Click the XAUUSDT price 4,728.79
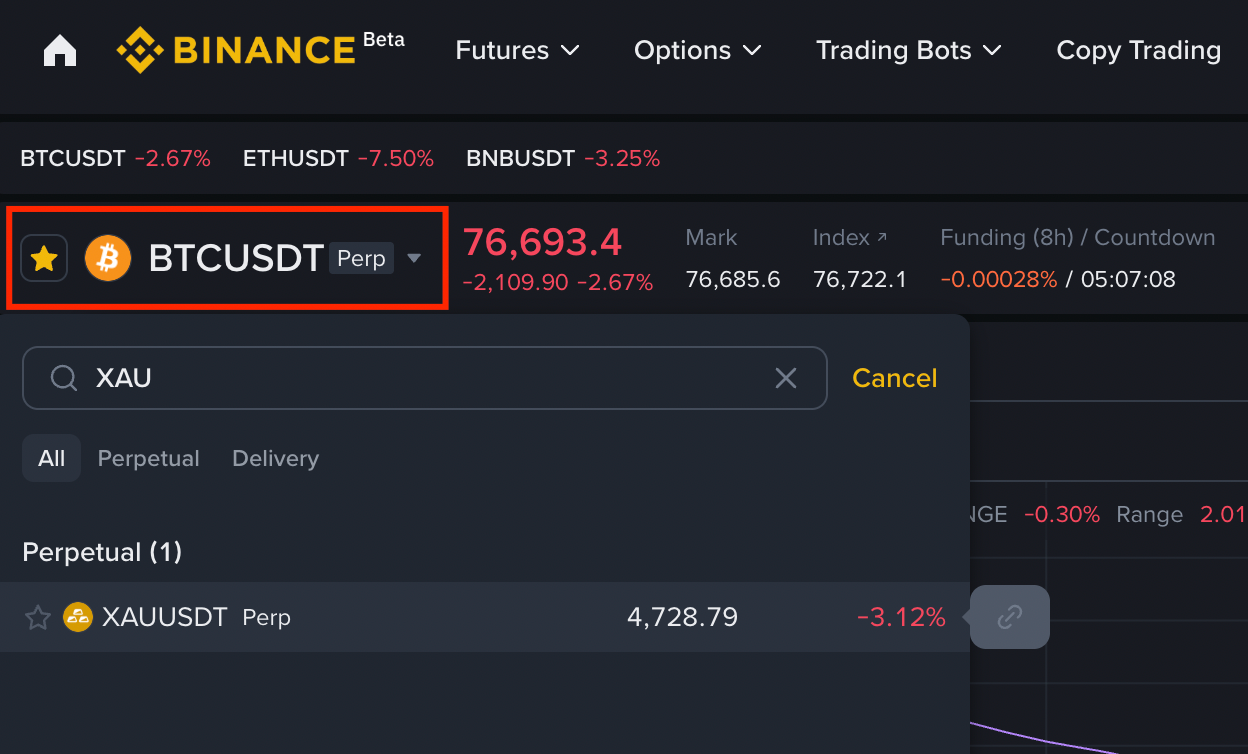The image size is (1248, 754). 682,617
